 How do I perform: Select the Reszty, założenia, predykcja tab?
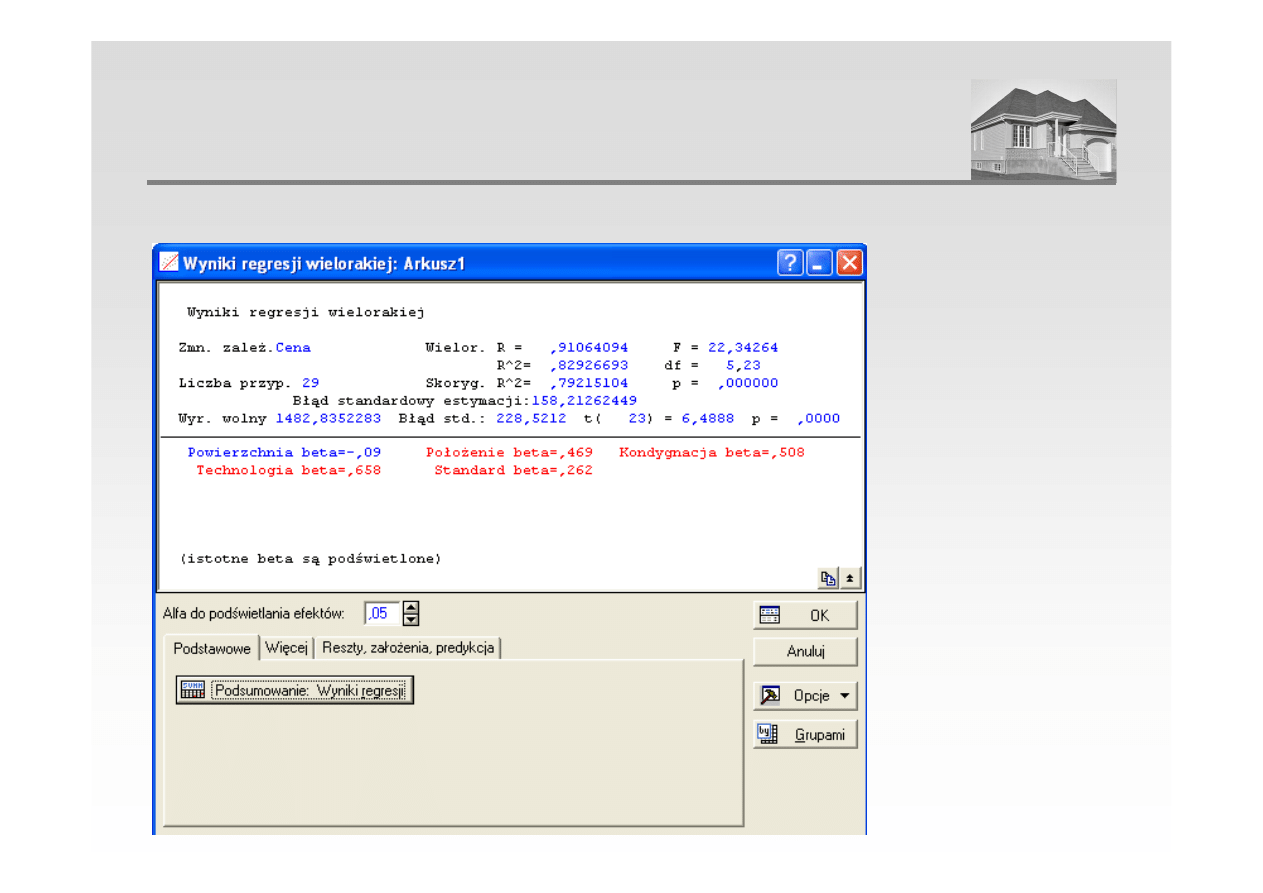pyautogui.click(x=407, y=648)
